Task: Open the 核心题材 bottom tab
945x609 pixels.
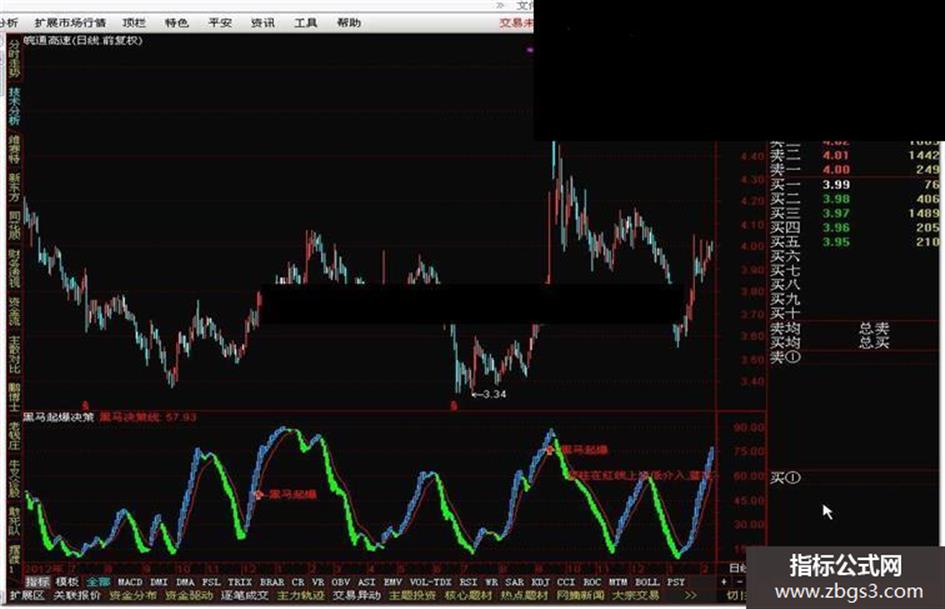Action: 468,595
